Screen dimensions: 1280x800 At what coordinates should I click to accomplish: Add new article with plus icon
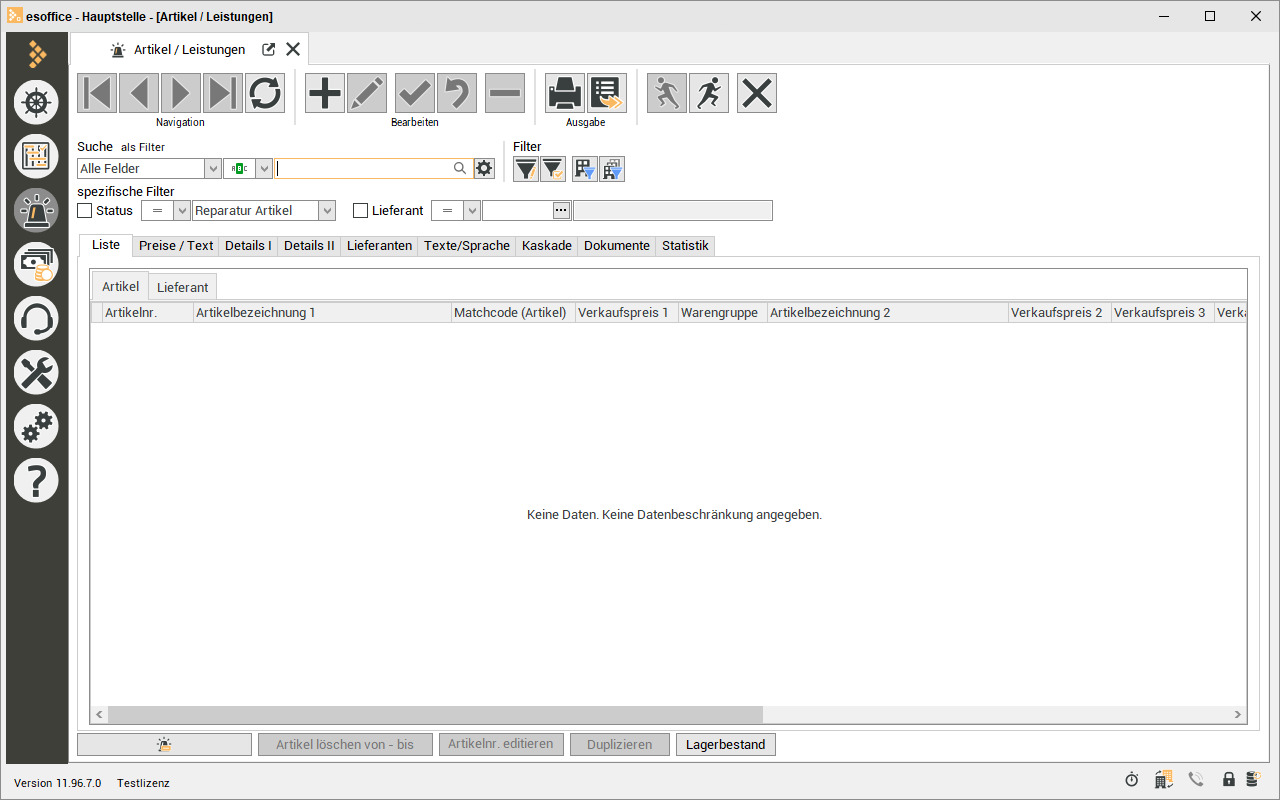(325, 93)
